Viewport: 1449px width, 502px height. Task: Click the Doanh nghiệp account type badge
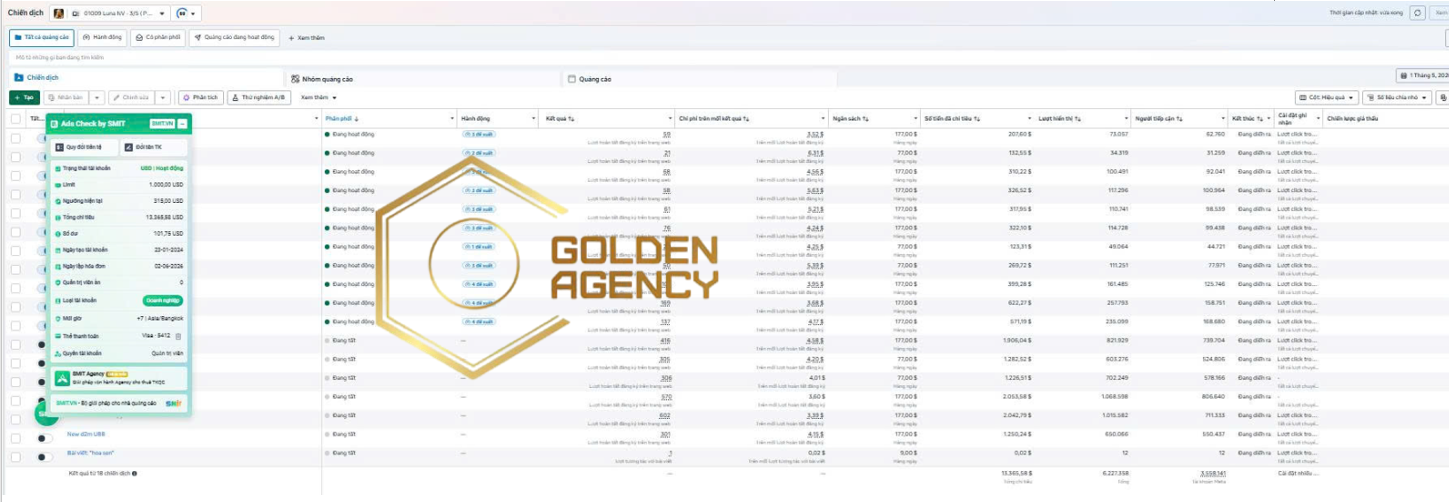tap(163, 300)
